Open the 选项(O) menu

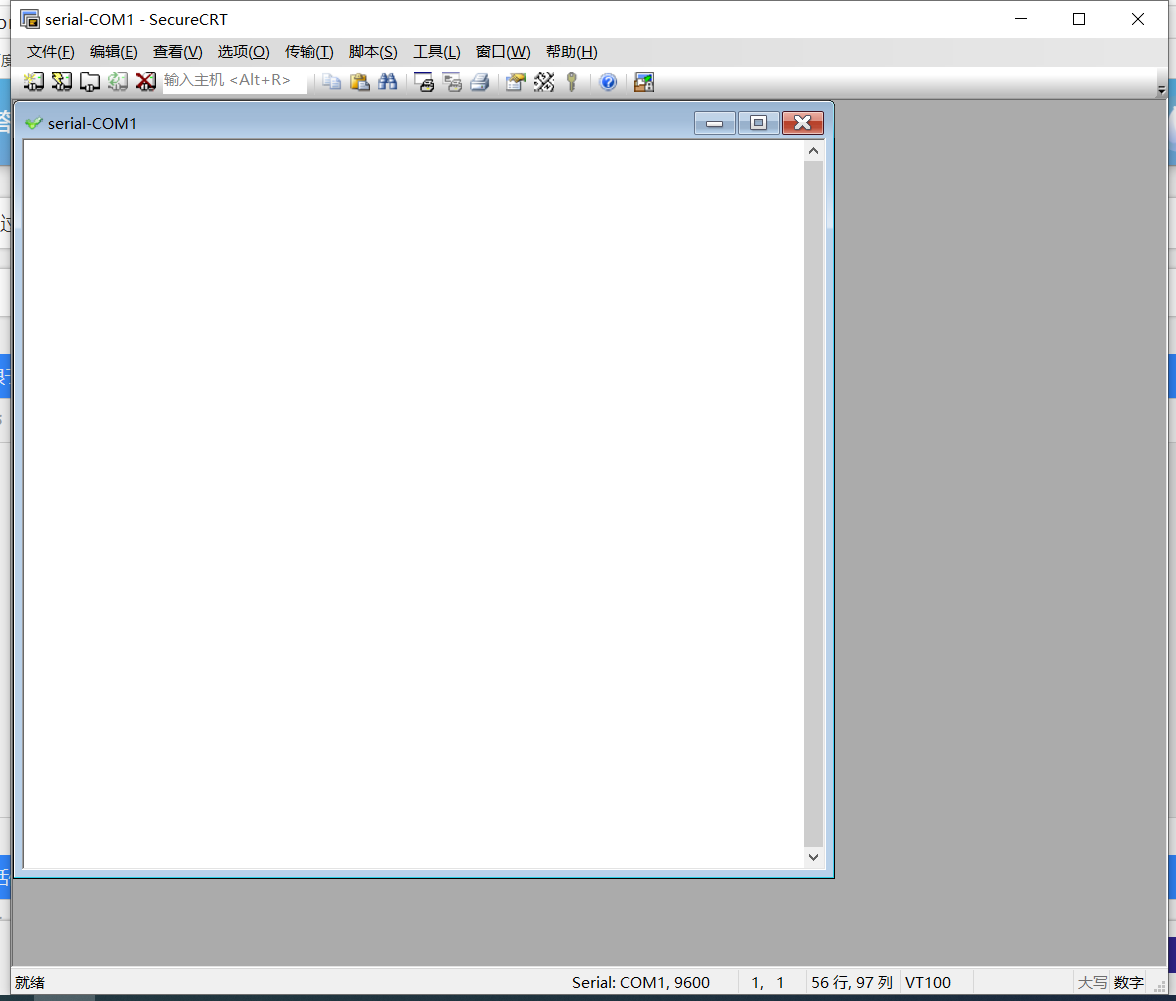click(243, 52)
